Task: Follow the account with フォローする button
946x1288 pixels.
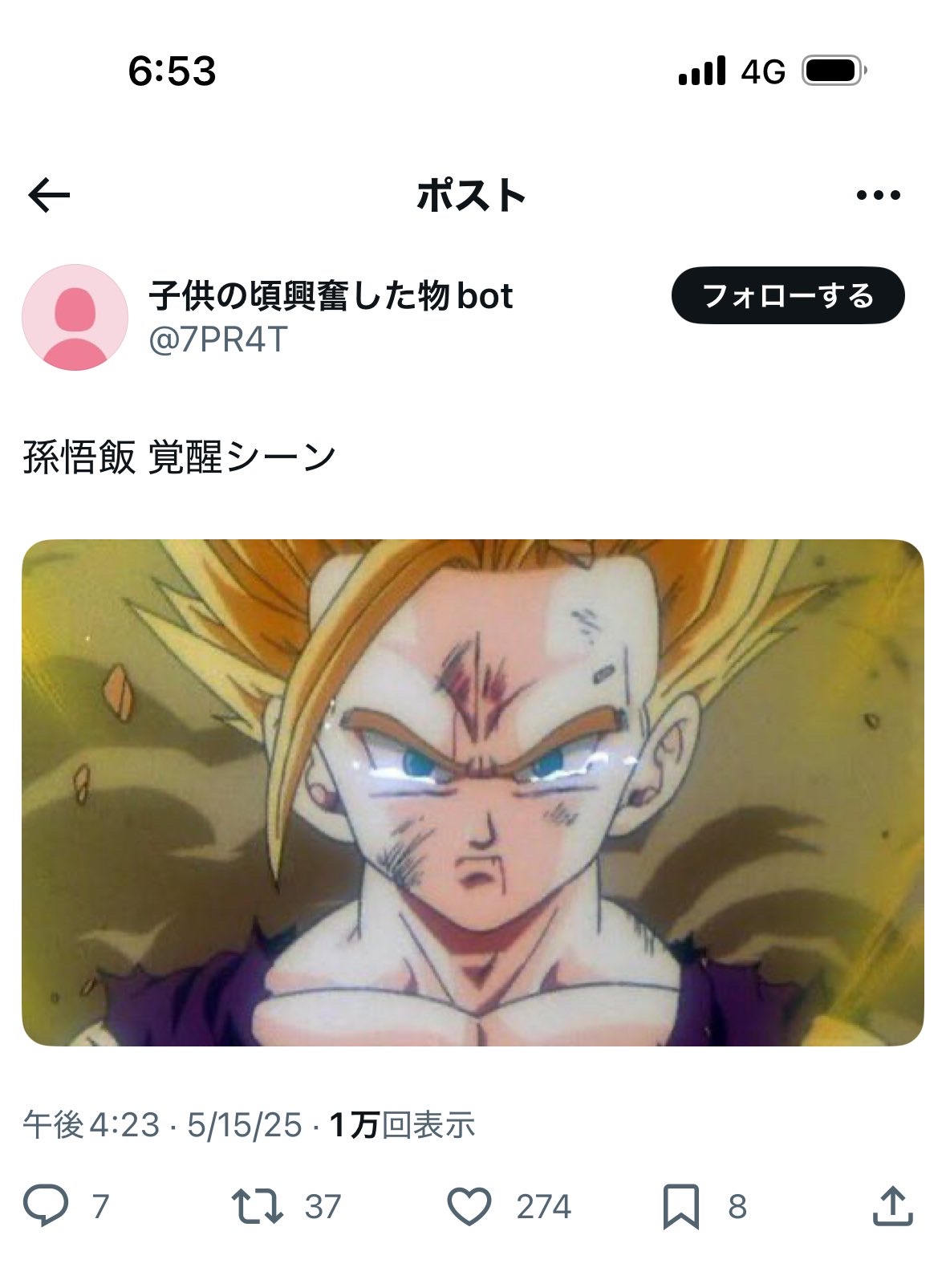Action: [788, 295]
